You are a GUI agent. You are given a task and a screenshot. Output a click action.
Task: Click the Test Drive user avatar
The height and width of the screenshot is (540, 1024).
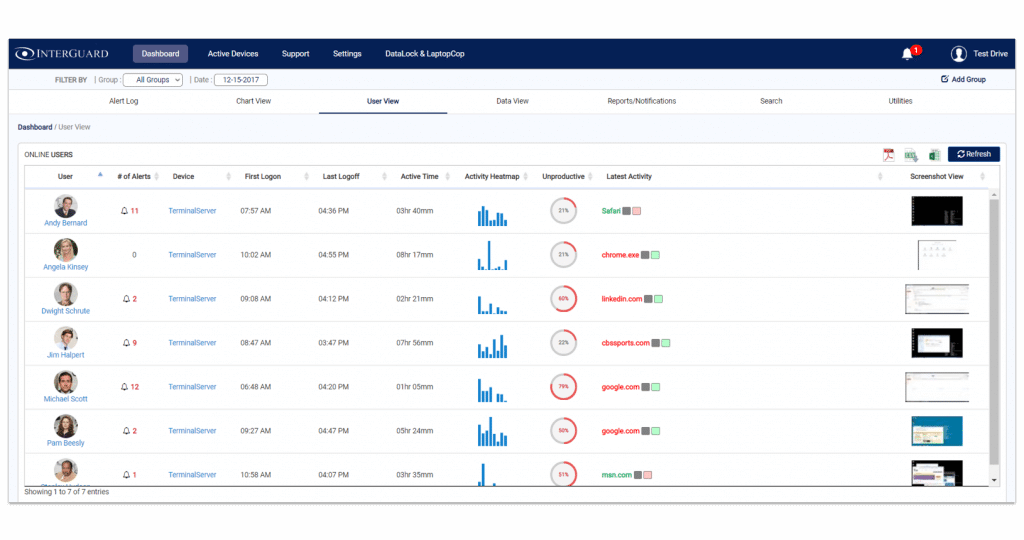pos(958,54)
